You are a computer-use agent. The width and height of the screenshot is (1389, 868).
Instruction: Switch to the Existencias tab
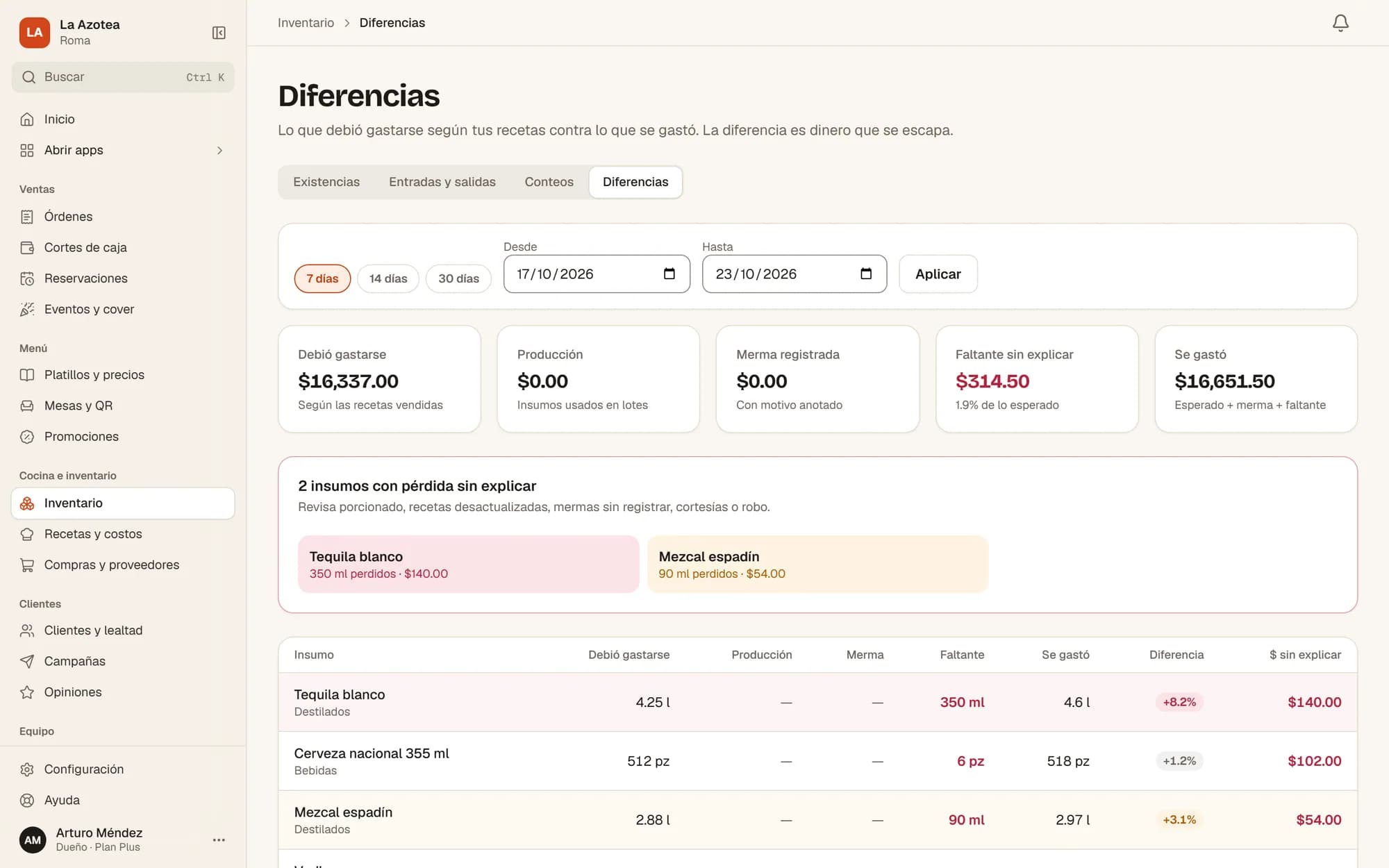(x=326, y=182)
